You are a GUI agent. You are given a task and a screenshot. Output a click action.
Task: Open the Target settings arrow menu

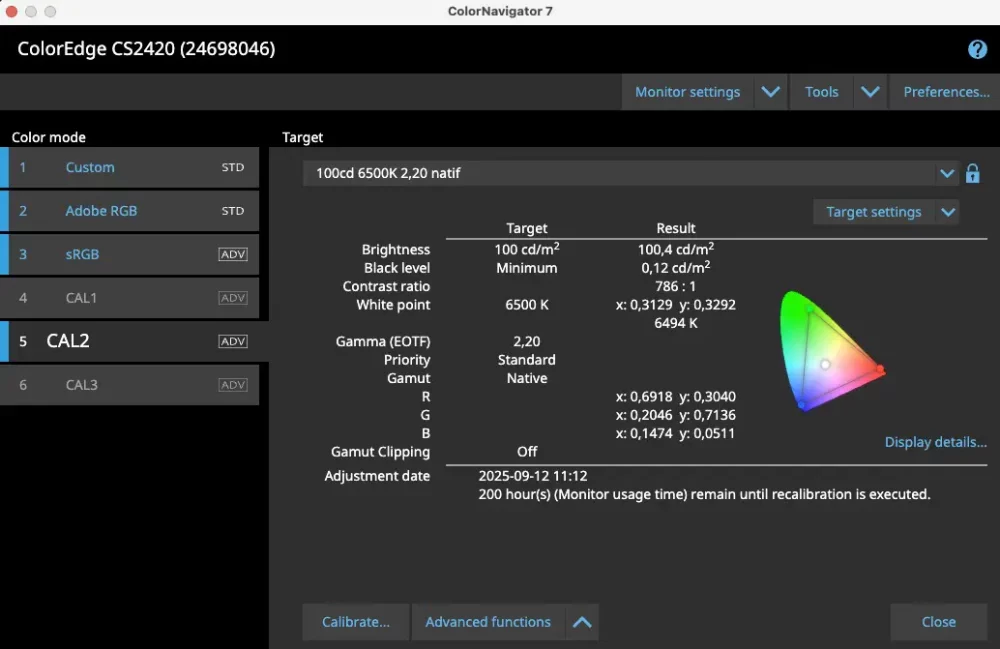(x=948, y=212)
